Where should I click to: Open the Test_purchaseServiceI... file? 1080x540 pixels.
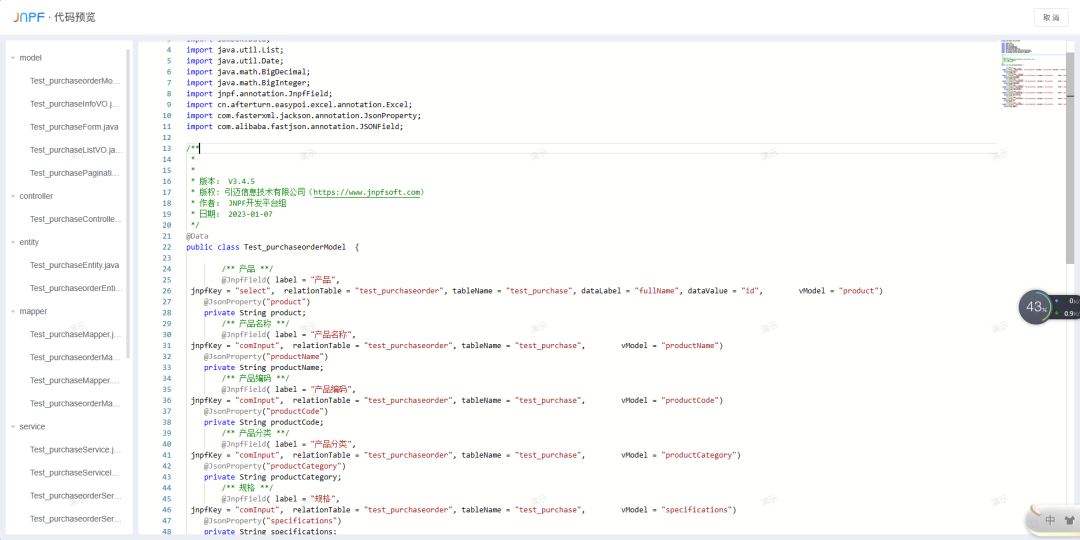tap(75, 473)
